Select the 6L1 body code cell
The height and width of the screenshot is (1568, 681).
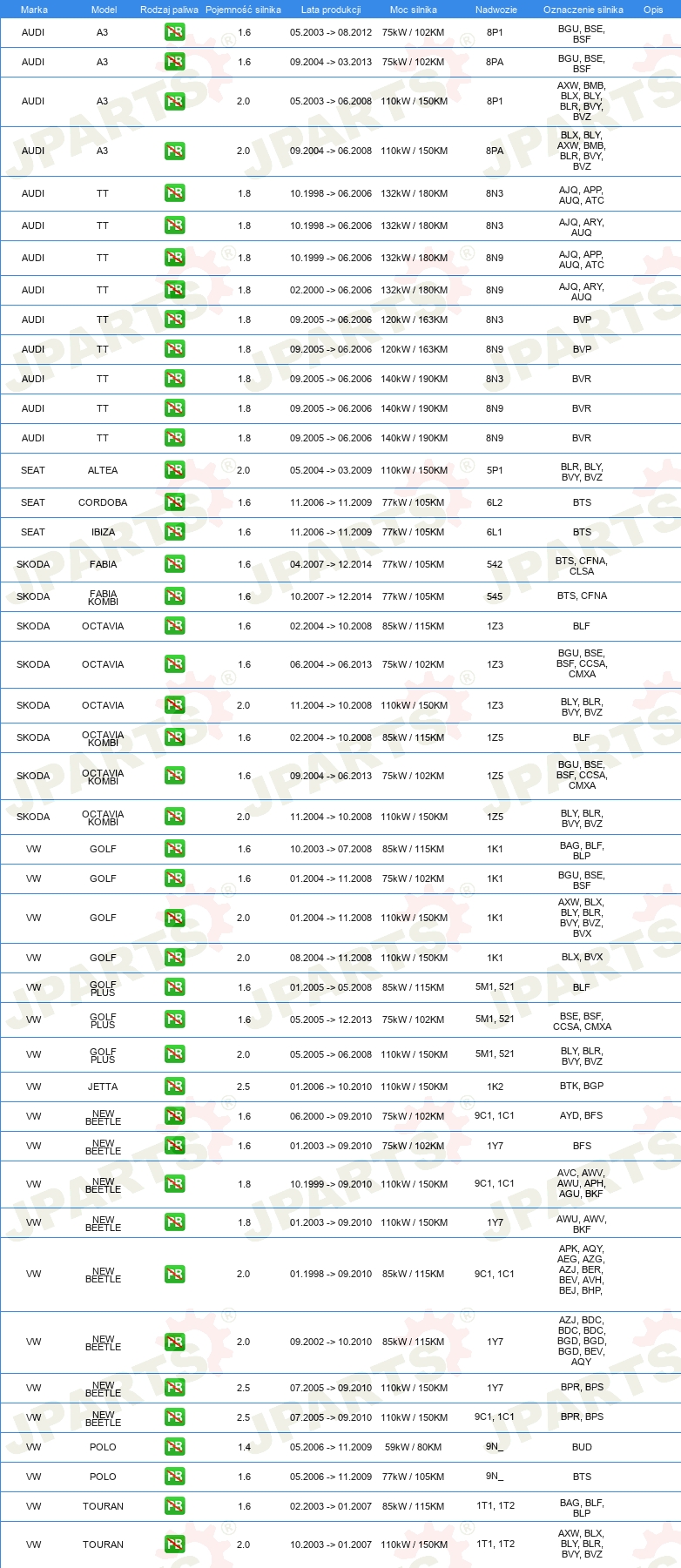click(x=495, y=532)
